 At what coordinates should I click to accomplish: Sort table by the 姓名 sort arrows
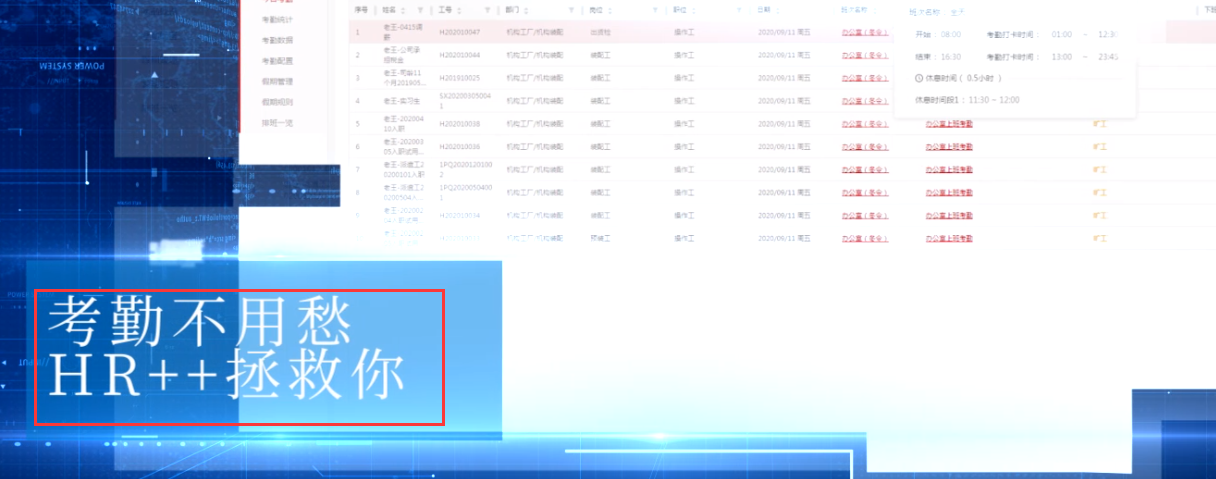(404, 10)
